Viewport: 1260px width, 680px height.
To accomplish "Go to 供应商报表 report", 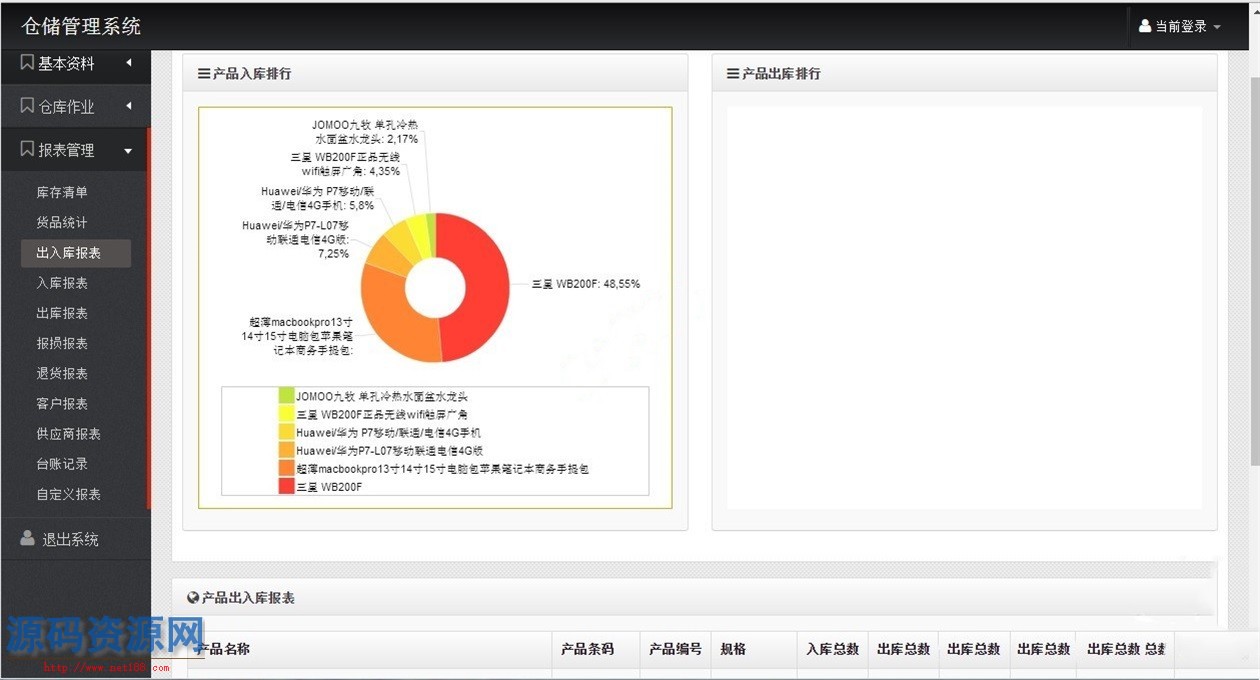I will coord(68,434).
